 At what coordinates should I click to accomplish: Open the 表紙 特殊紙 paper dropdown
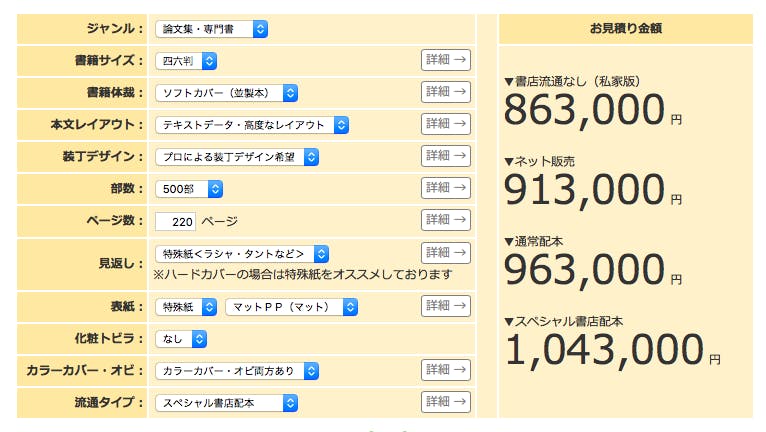coord(186,307)
